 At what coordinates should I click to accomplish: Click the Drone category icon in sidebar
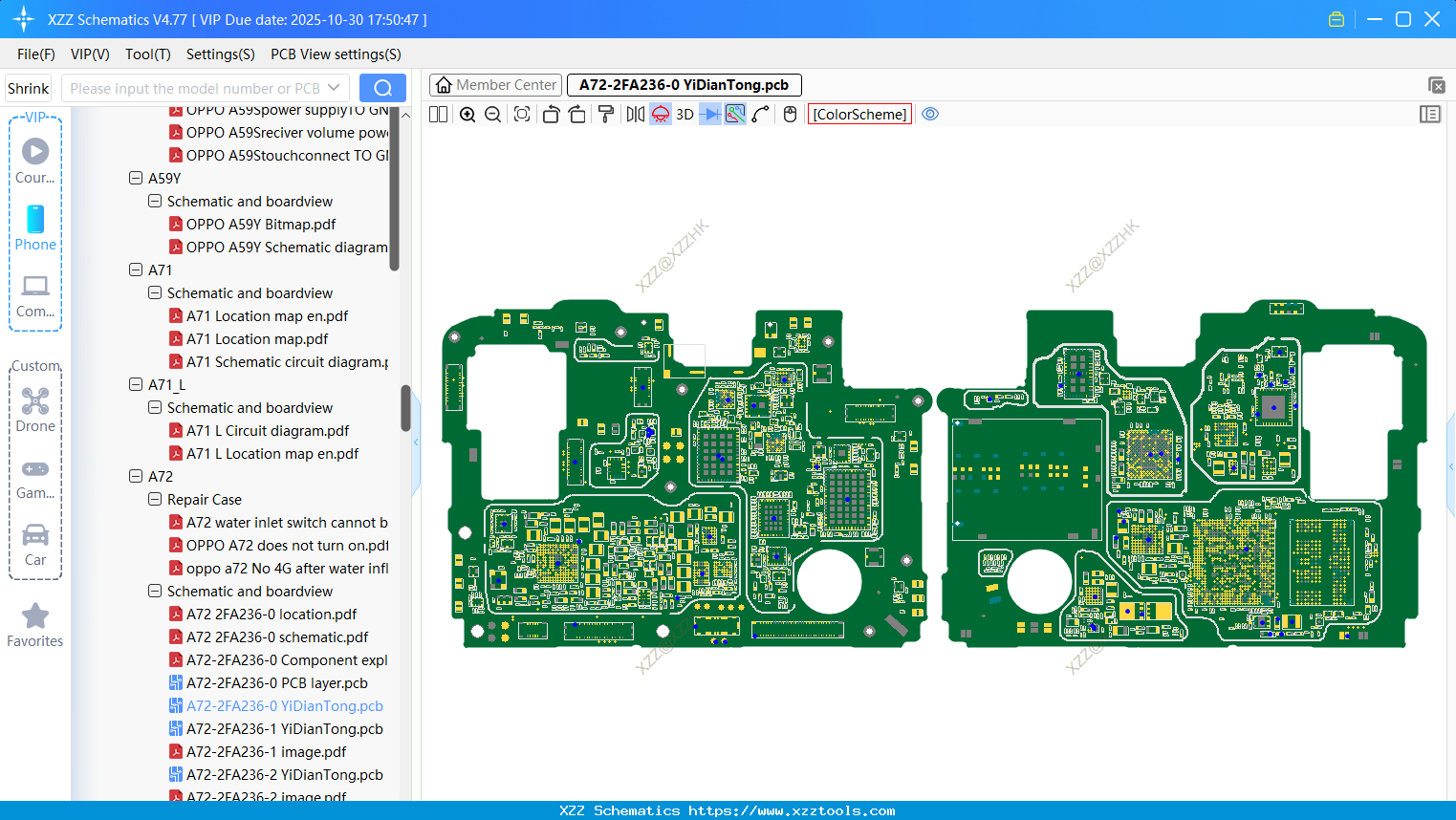point(34,400)
